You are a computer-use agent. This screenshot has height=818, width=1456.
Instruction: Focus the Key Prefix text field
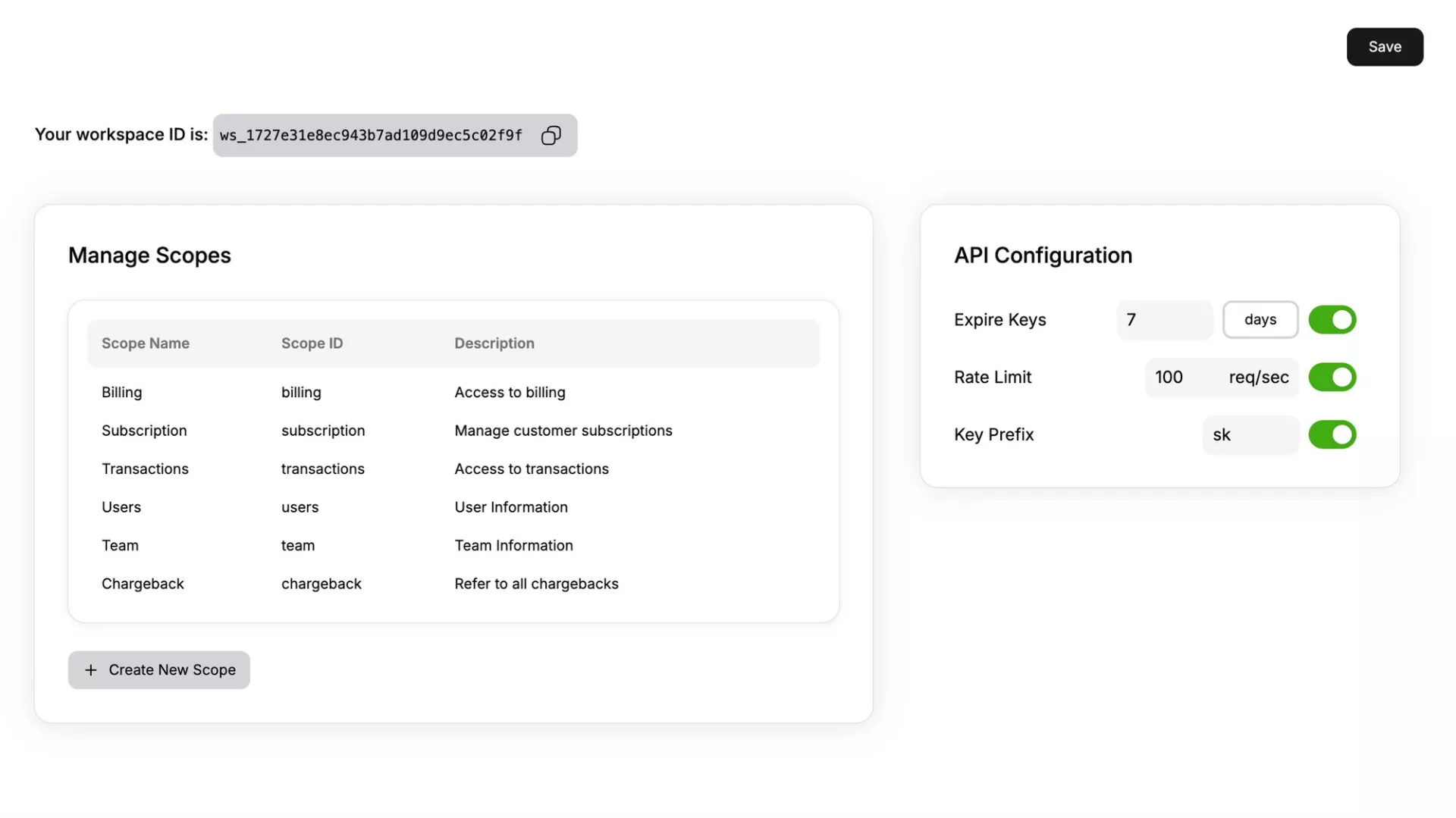(x=1250, y=435)
